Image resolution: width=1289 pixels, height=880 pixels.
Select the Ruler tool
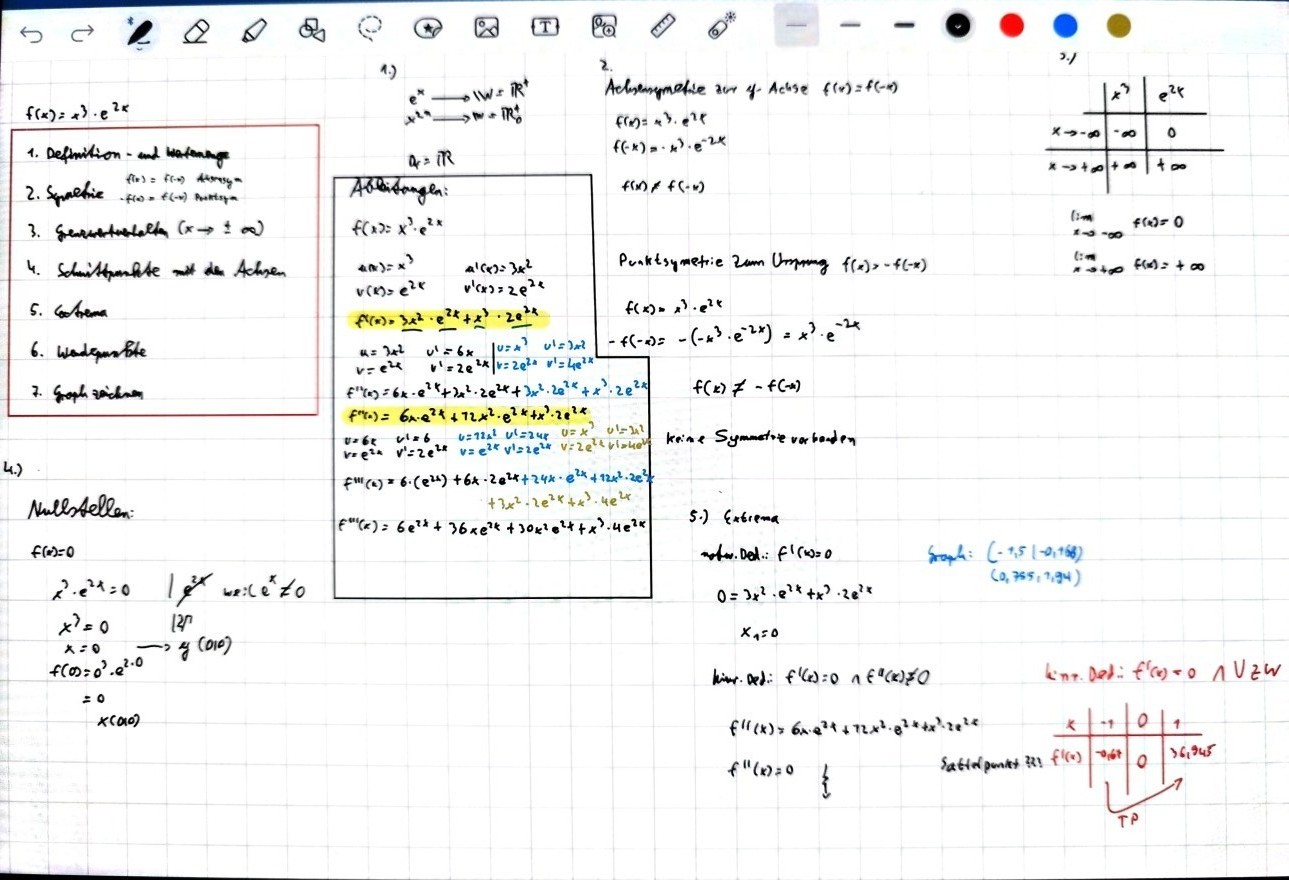(663, 26)
